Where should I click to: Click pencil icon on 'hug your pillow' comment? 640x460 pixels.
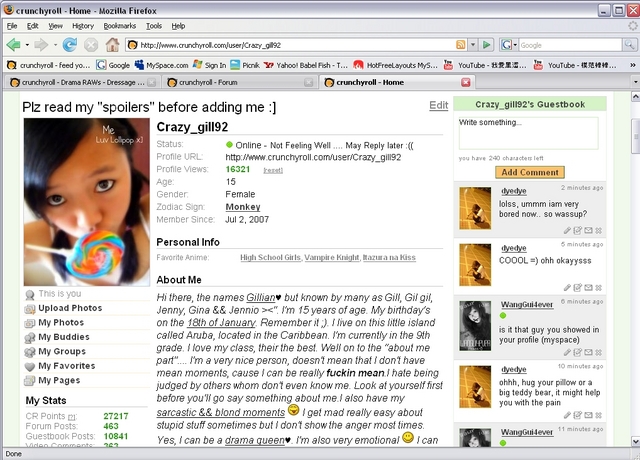tap(567, 415)
